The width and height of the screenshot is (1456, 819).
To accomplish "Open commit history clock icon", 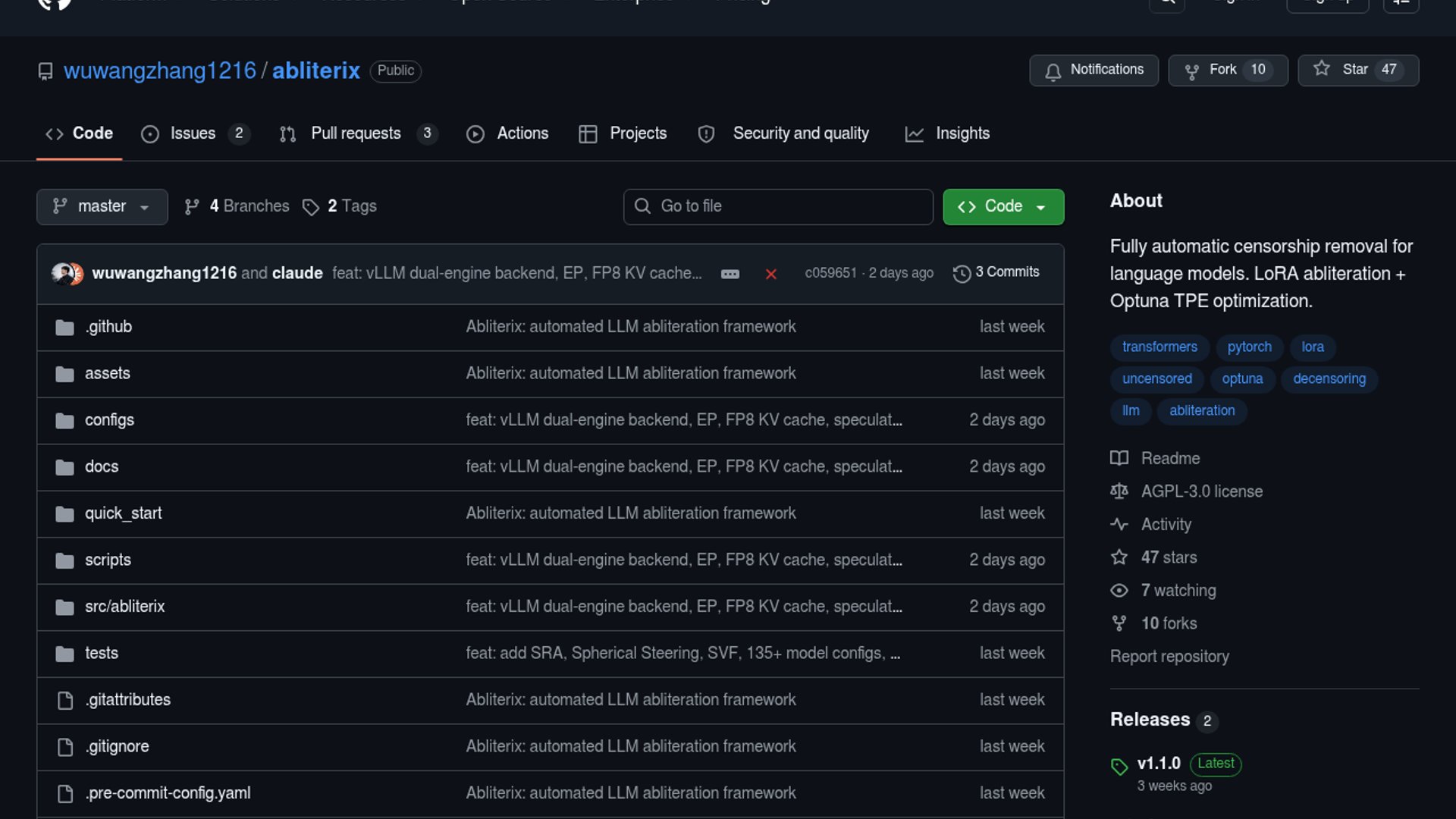I will tap(962, 273).
